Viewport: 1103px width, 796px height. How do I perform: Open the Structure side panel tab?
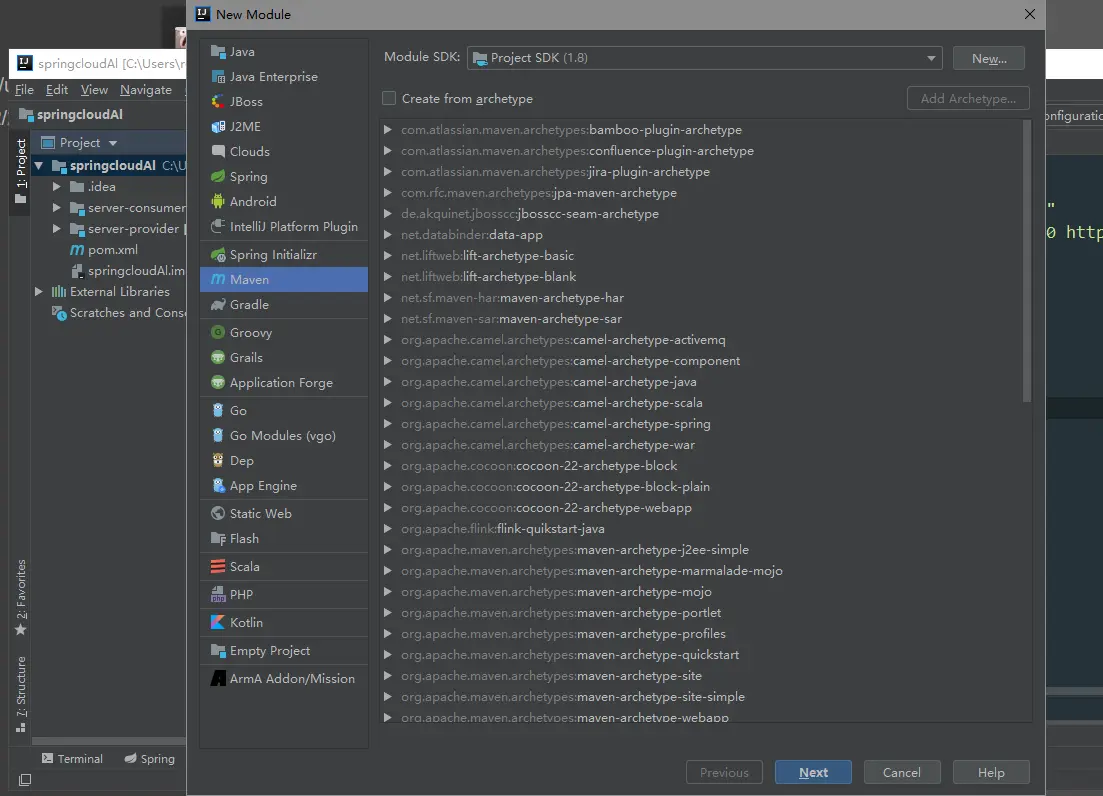[x=21, y=693]
